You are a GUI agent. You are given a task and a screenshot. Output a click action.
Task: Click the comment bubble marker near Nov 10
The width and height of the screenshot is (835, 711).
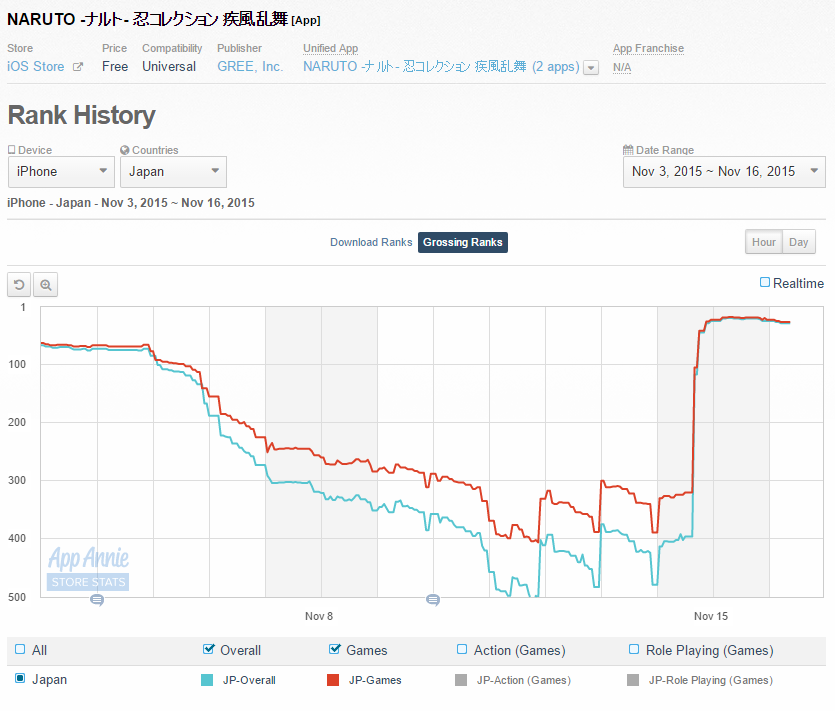[x=433, y=600]
